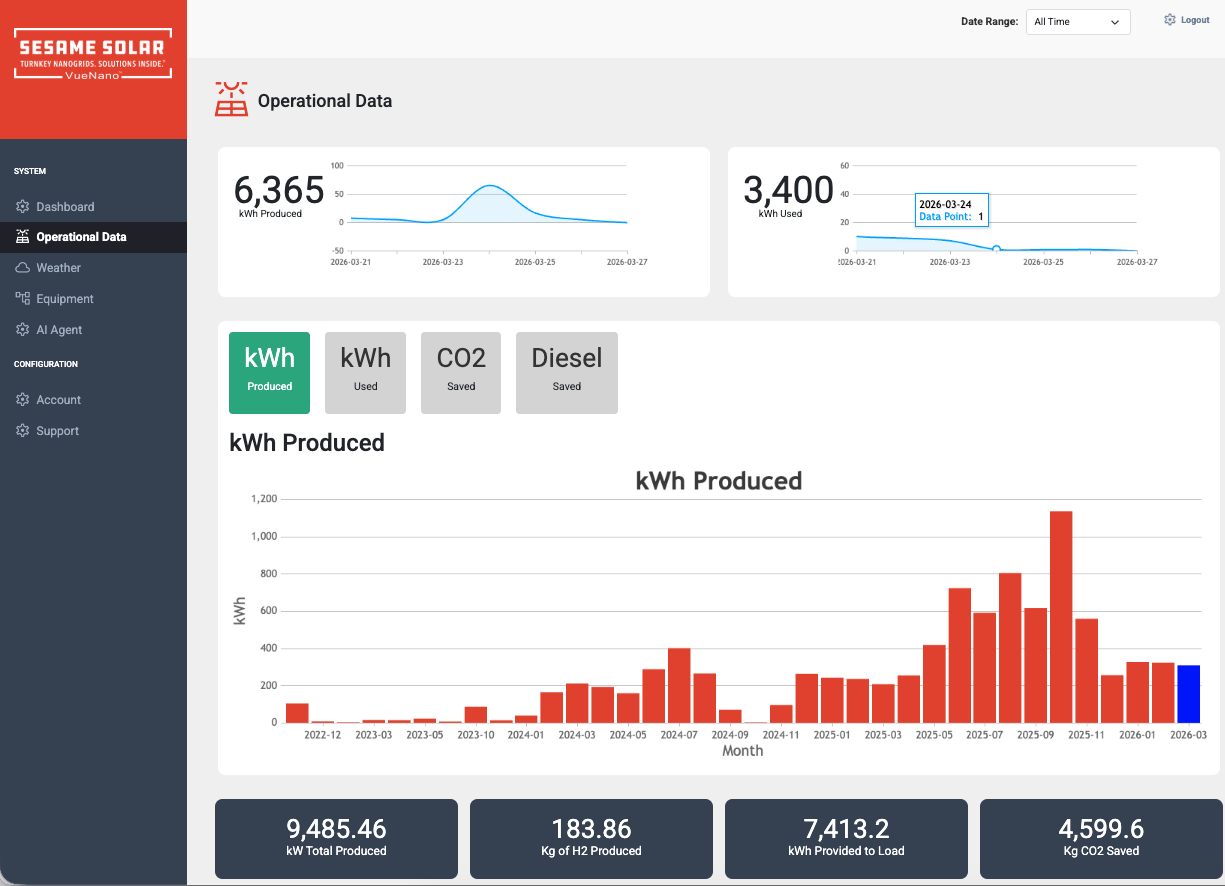Click the Support gear icon
Image resolution: width=1225 pixels, height=886 pixels.
click(x=22, y=430)
